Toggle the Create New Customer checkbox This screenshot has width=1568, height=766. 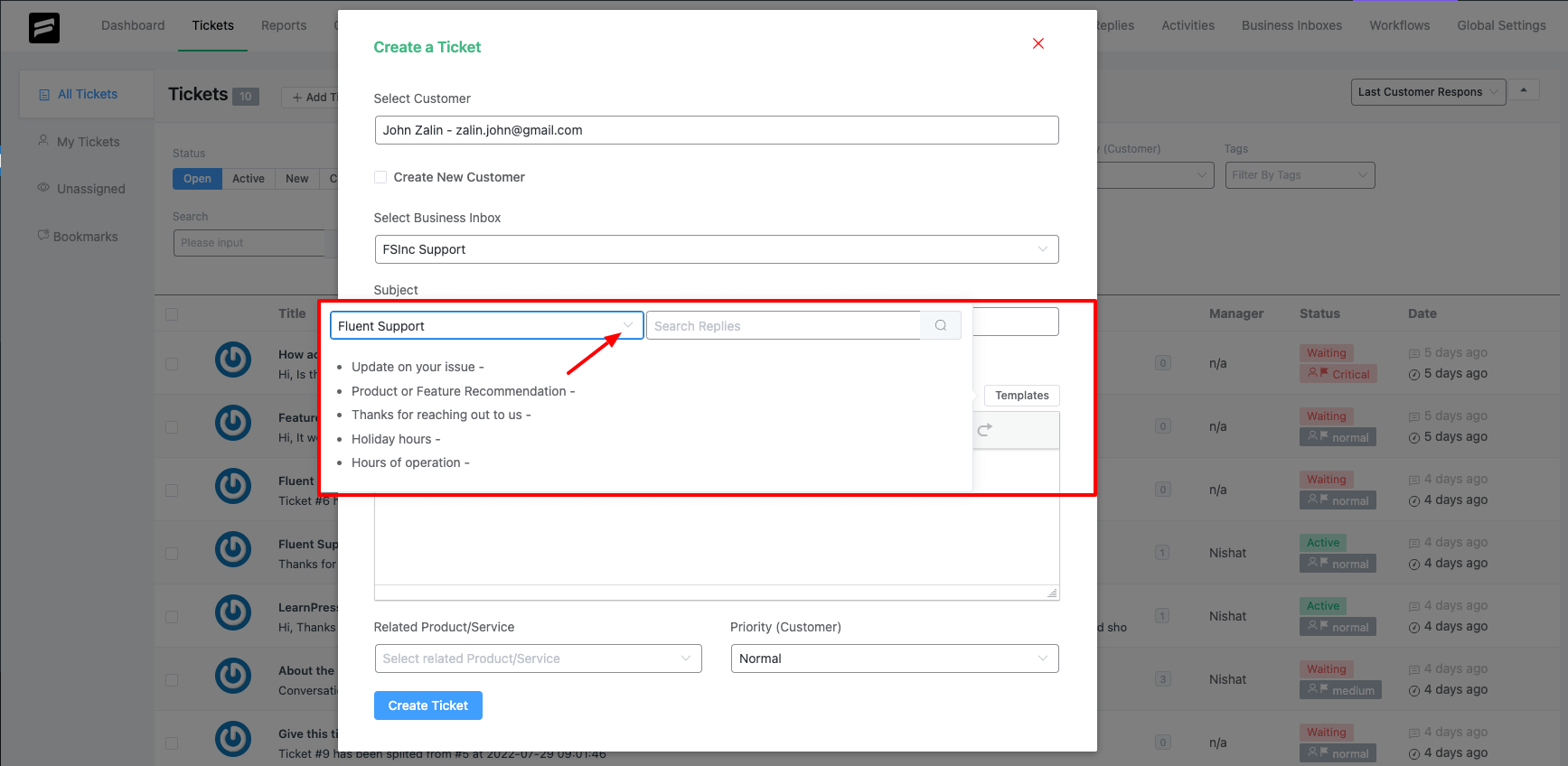click(x=380, y=177)
